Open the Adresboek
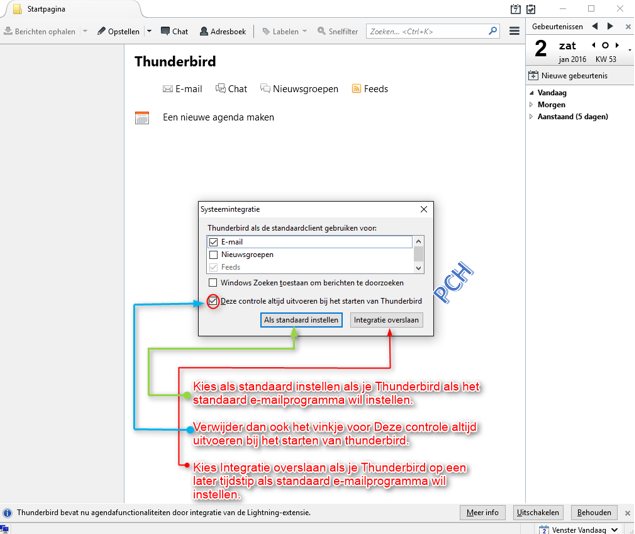Viewport: 635px width, 534px height. [223, 31]
